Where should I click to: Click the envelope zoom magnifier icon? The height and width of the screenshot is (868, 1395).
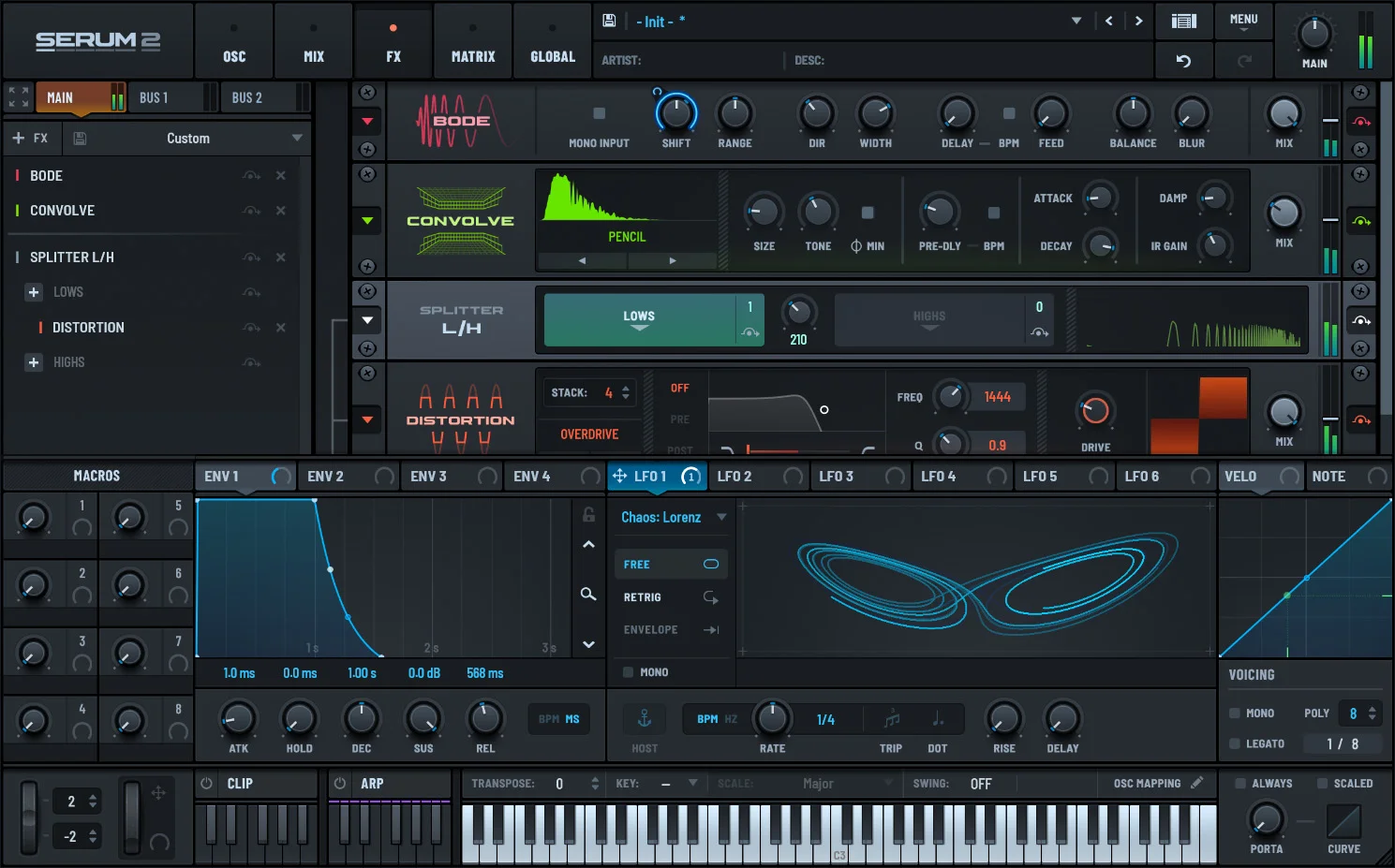point(588,594)
